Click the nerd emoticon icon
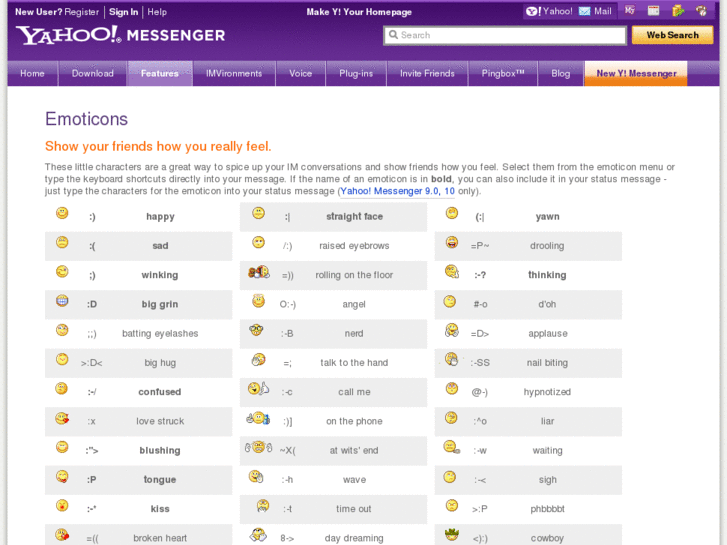Viewport: 727px width, 545px height. click(256, 330)
